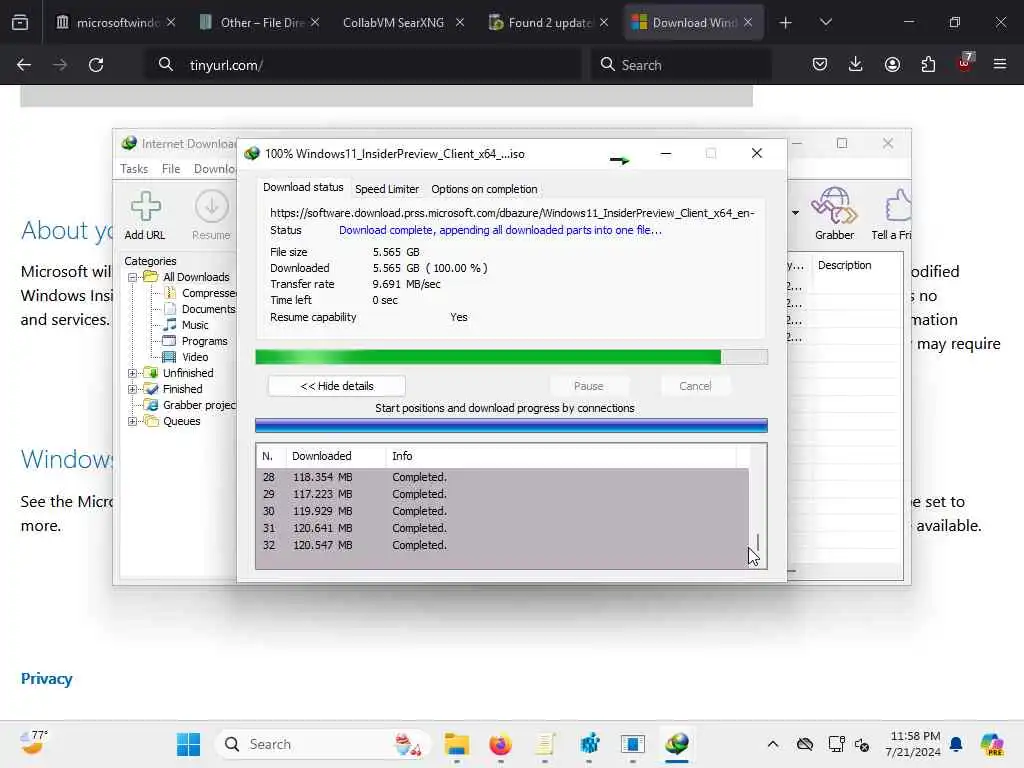Click the Hide details button
Viewport: 1024px width, 768px height.
pyautogui.click(x=337, y=386)
